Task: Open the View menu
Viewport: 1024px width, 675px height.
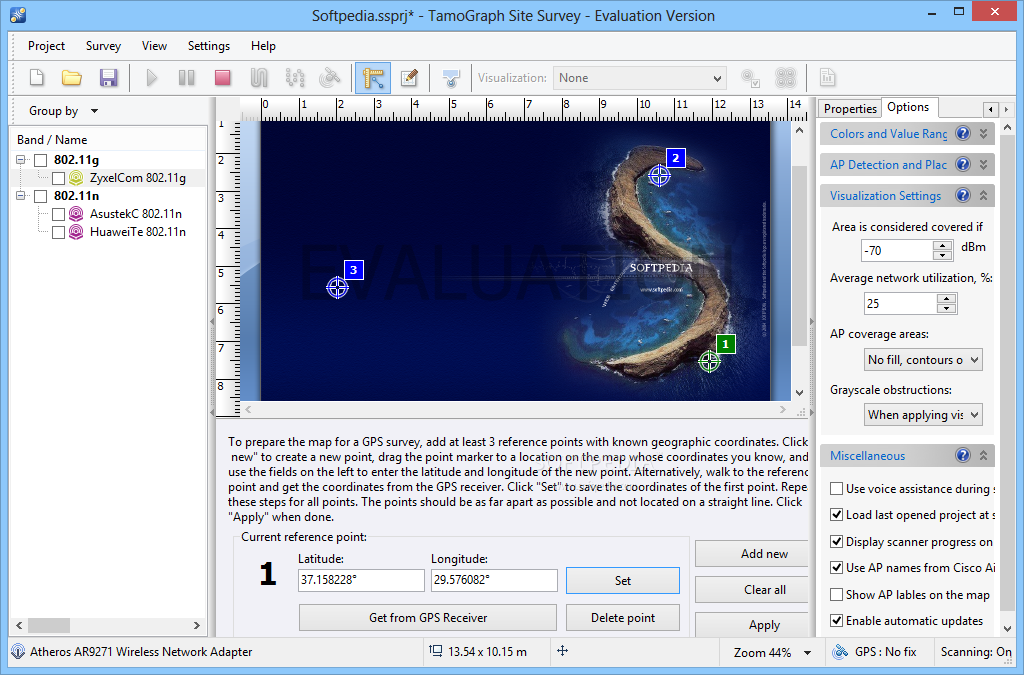Action: [154, 46]
